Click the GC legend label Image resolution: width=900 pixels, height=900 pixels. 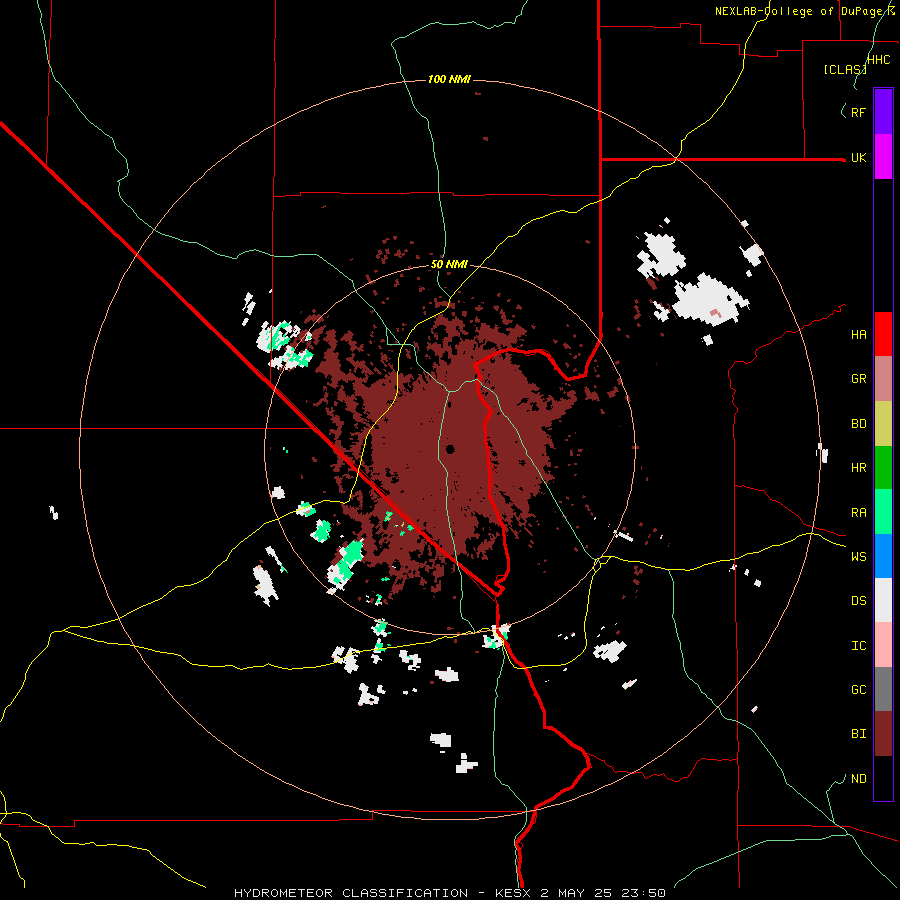pyautogui.click(x=859, y=690)
